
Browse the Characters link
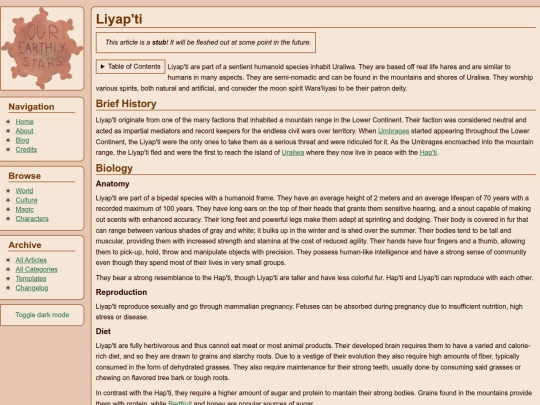click(x=32, y=219)
